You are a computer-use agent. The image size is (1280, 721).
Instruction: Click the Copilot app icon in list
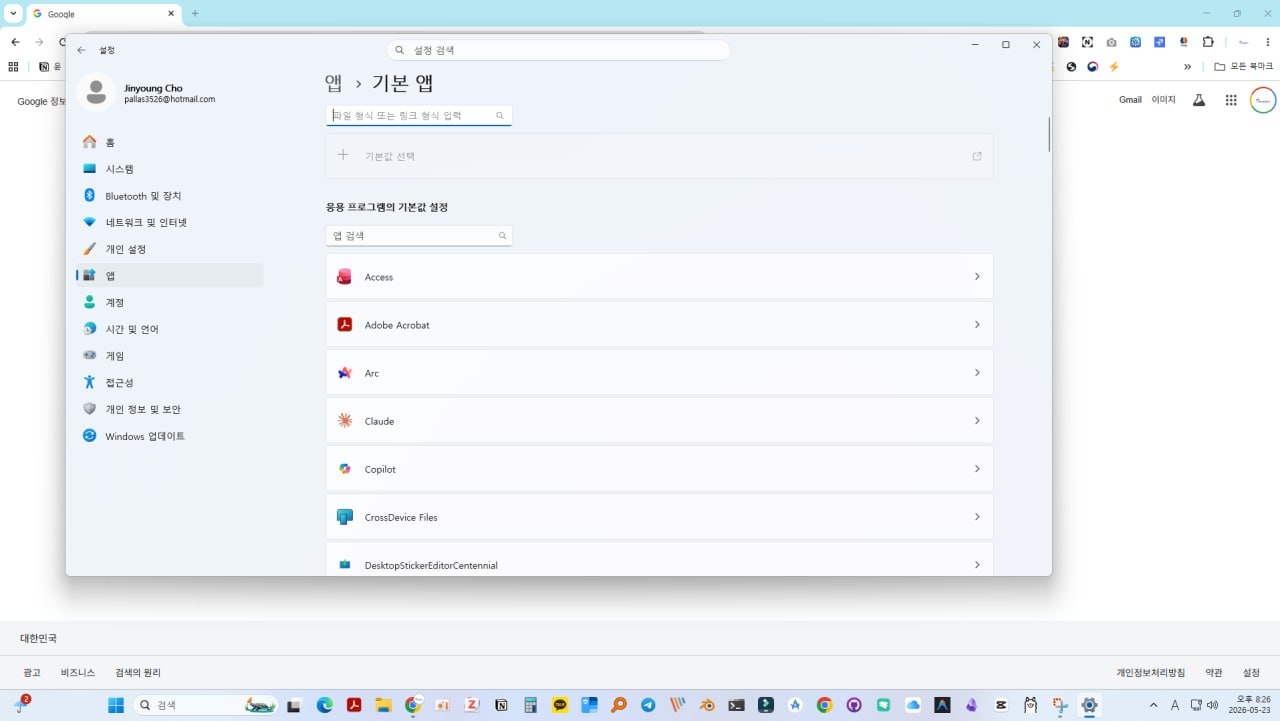click(345, 469)
